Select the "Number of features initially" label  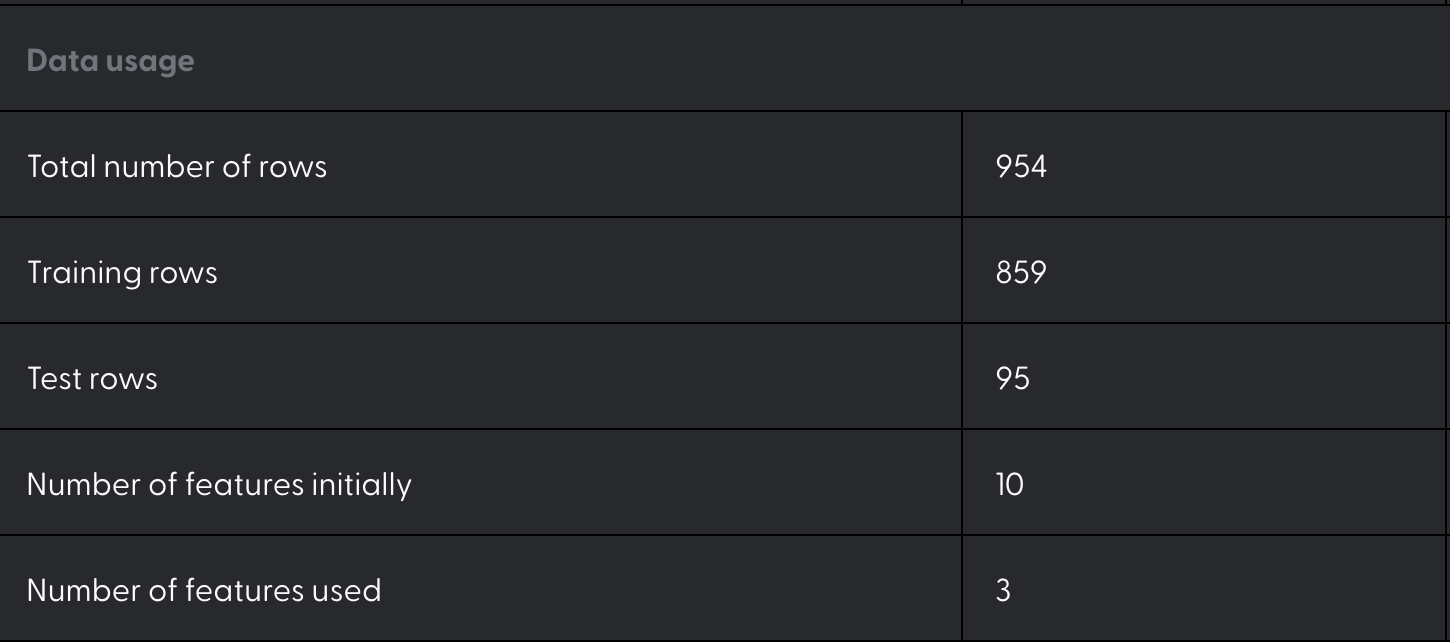pyautogui.click(x=219, y=485)
